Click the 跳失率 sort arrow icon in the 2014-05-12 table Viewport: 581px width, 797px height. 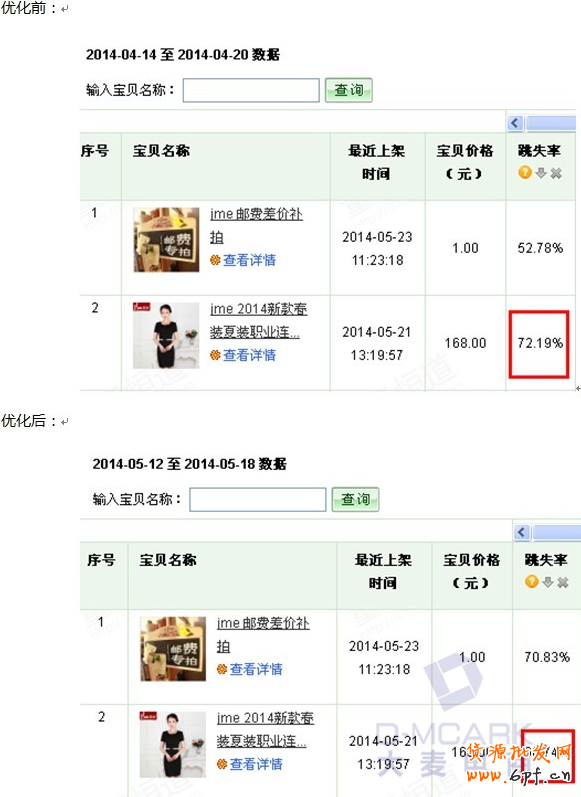pos(547,582)
